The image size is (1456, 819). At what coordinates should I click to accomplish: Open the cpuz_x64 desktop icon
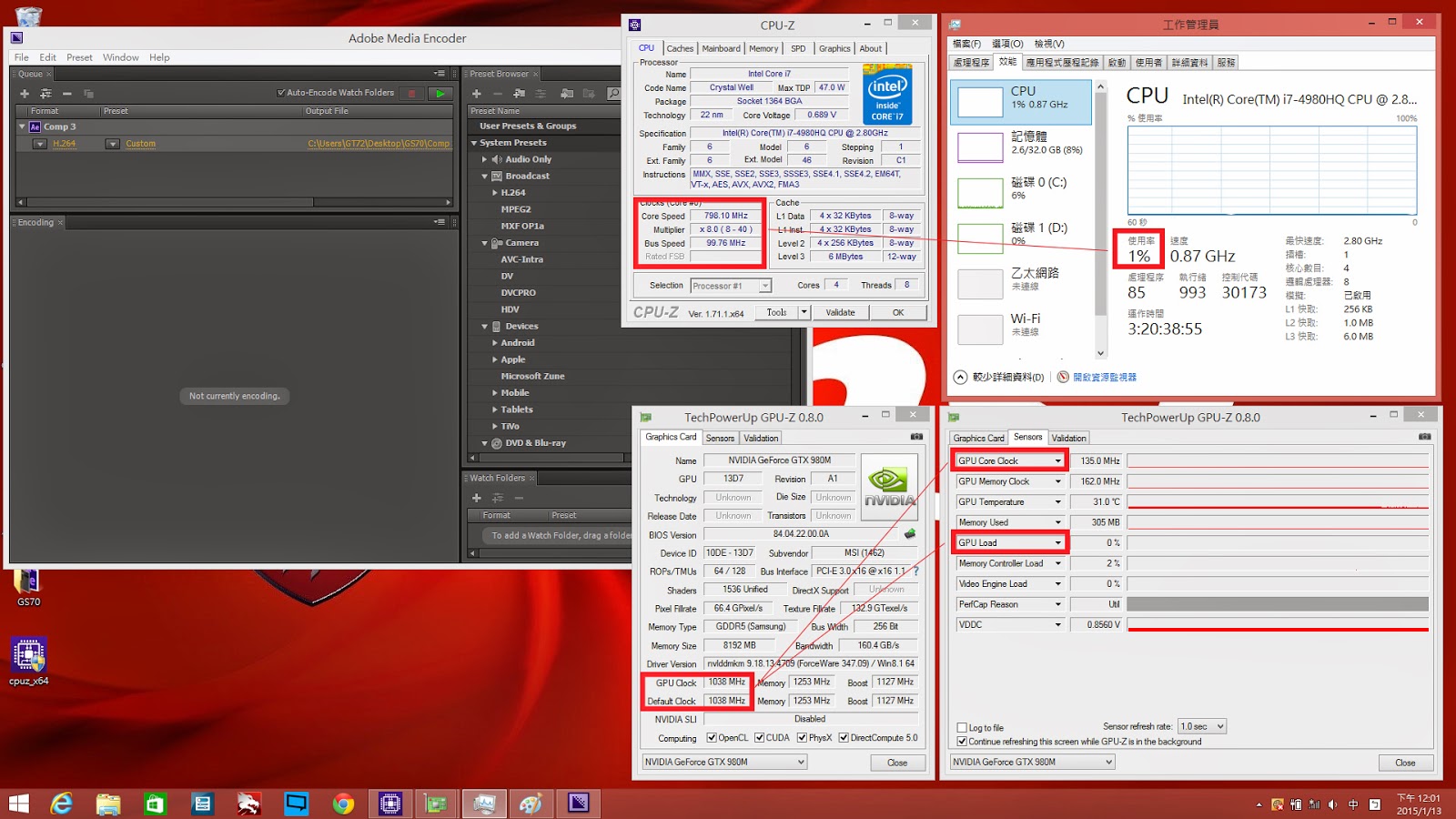pyautogui.click(x=28, y=661)
